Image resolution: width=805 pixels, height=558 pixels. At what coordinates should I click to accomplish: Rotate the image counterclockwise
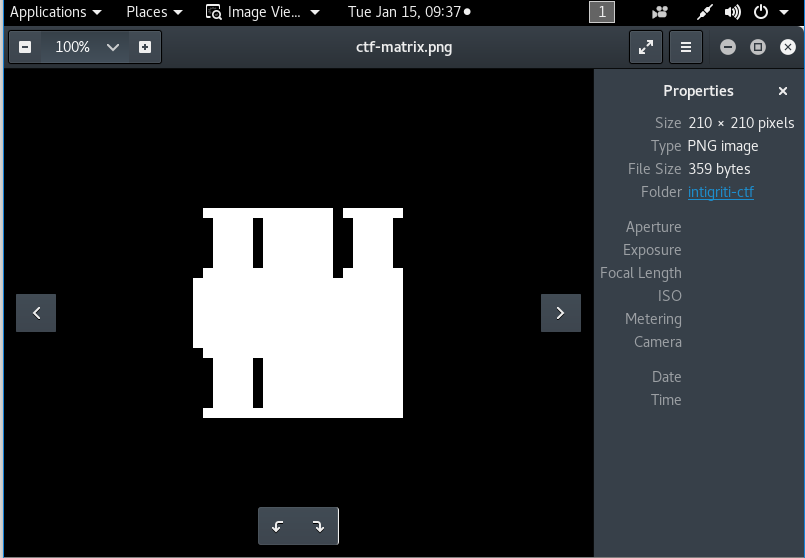278,526
